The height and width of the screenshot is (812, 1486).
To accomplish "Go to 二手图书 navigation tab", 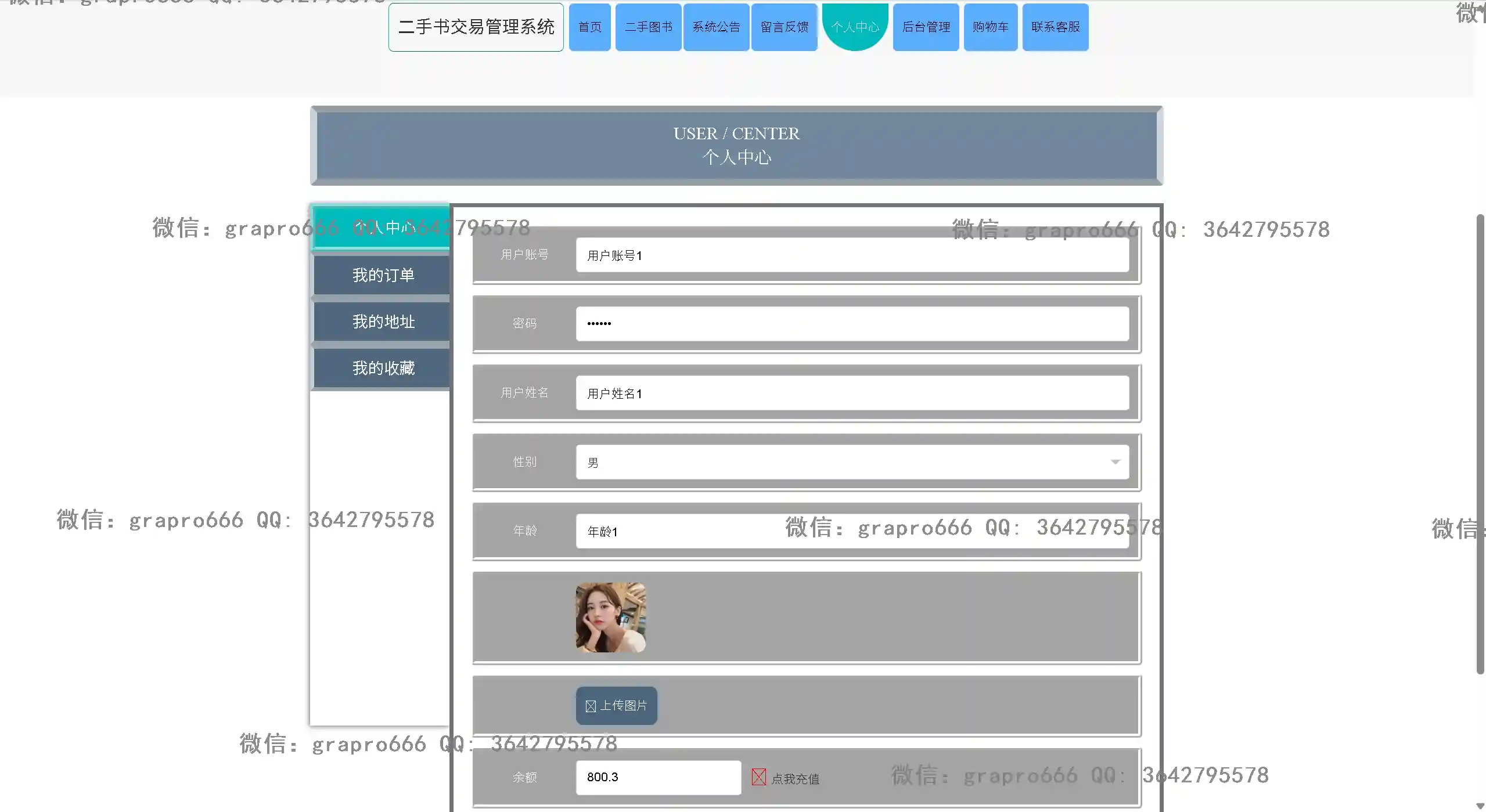I will click(x=648, y=27).
